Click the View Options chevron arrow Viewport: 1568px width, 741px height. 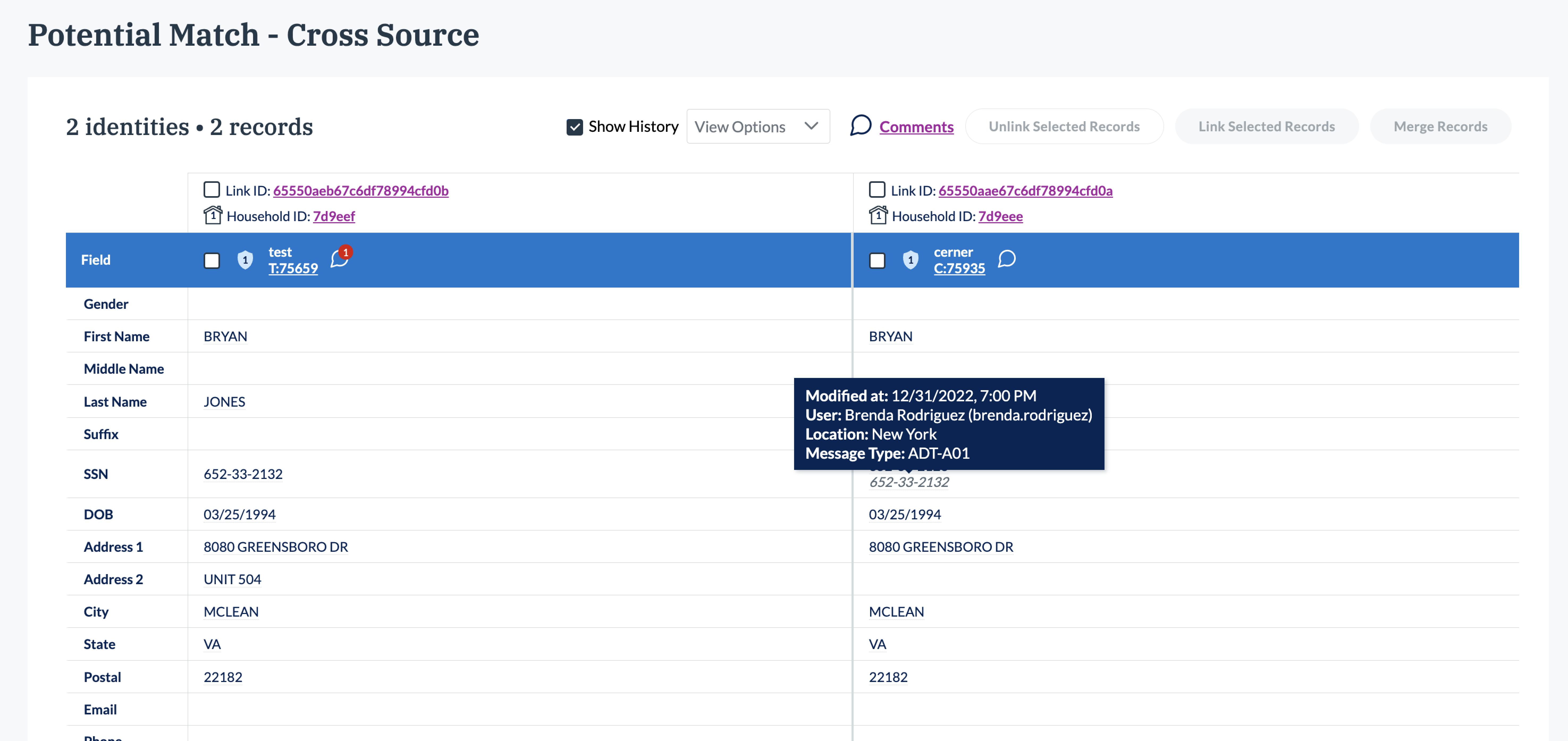pyautogui.click(x=811, y=126)
